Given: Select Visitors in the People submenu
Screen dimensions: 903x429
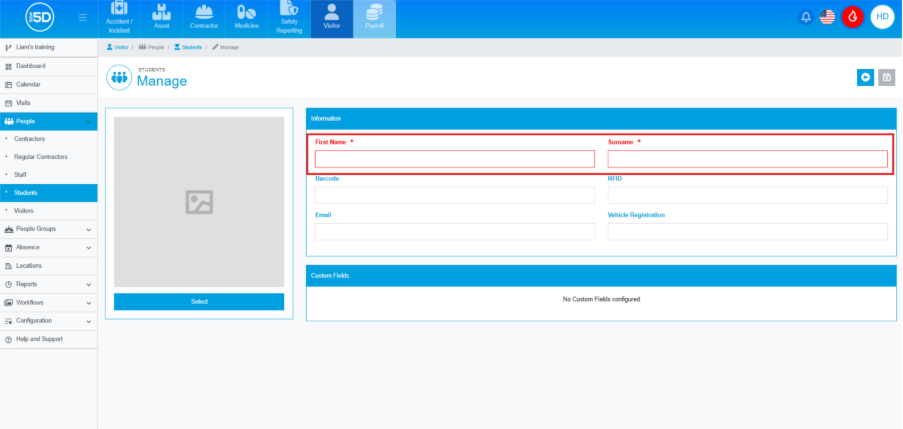Looking at the screenshot, I should (x=24, y=211).
